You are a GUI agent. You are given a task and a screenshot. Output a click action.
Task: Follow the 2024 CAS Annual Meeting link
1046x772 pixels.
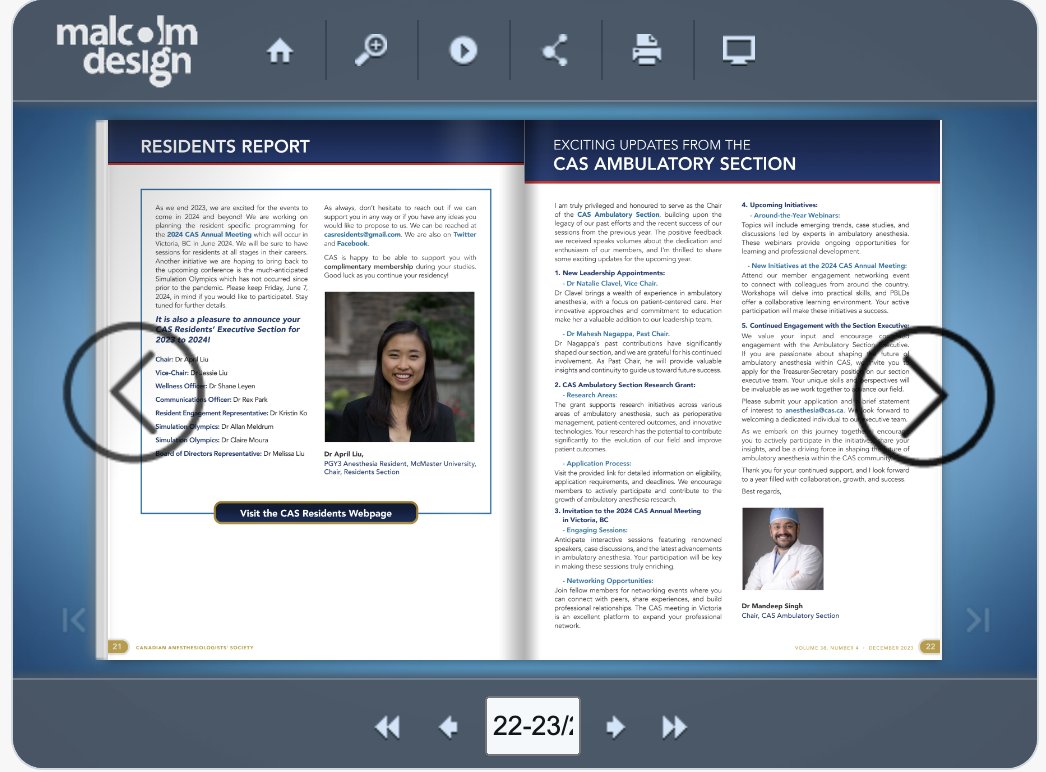point(209,234)
